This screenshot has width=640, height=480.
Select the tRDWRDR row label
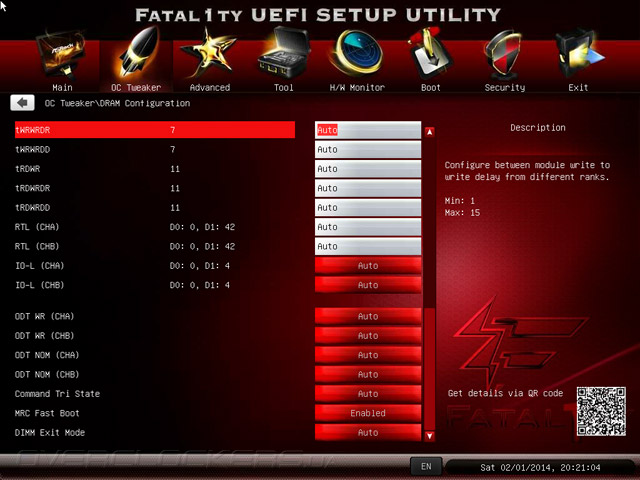(x=33, y=188)
